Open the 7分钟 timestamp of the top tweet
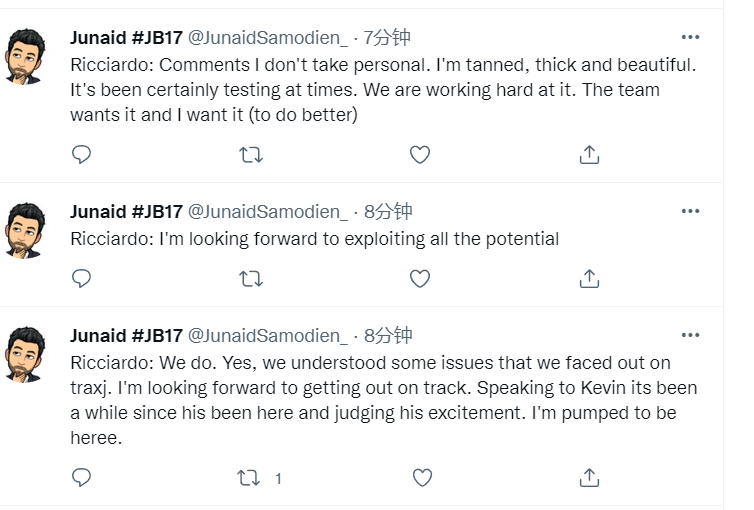This screenshot has width=754, height=510. (x=387, y=37)
